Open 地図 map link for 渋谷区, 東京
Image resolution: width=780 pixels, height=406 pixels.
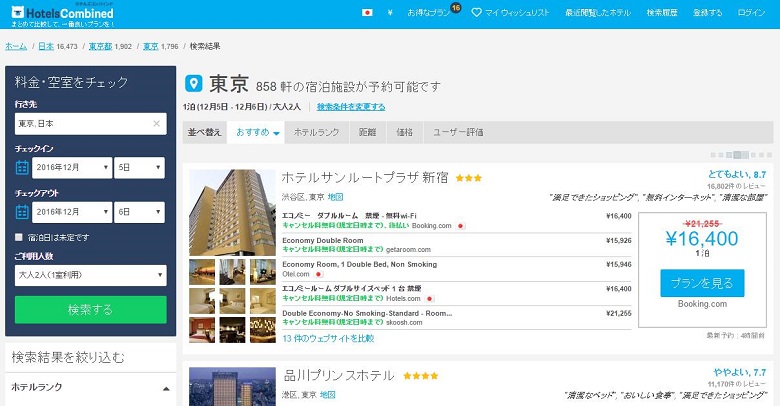pos(335,197)
